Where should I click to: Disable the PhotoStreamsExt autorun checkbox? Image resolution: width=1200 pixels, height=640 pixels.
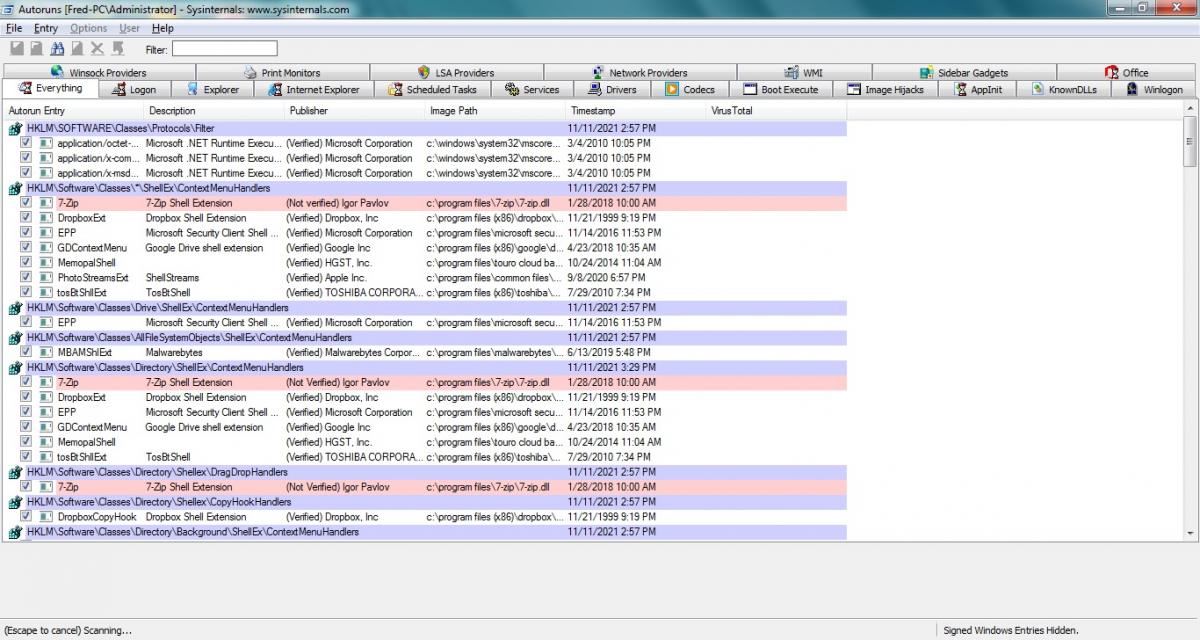27,278
